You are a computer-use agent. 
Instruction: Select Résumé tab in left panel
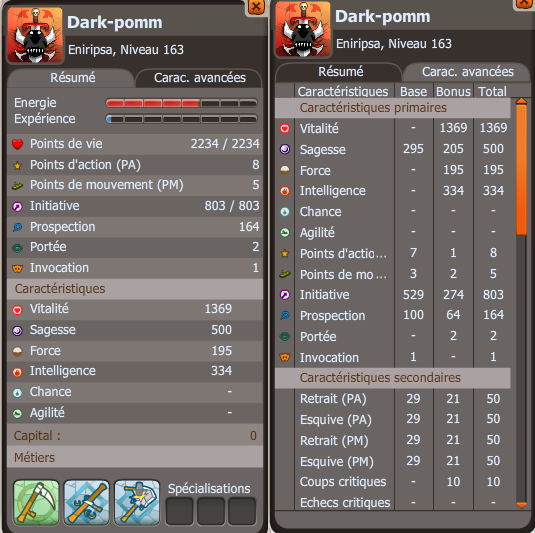(x=71, y=78)
